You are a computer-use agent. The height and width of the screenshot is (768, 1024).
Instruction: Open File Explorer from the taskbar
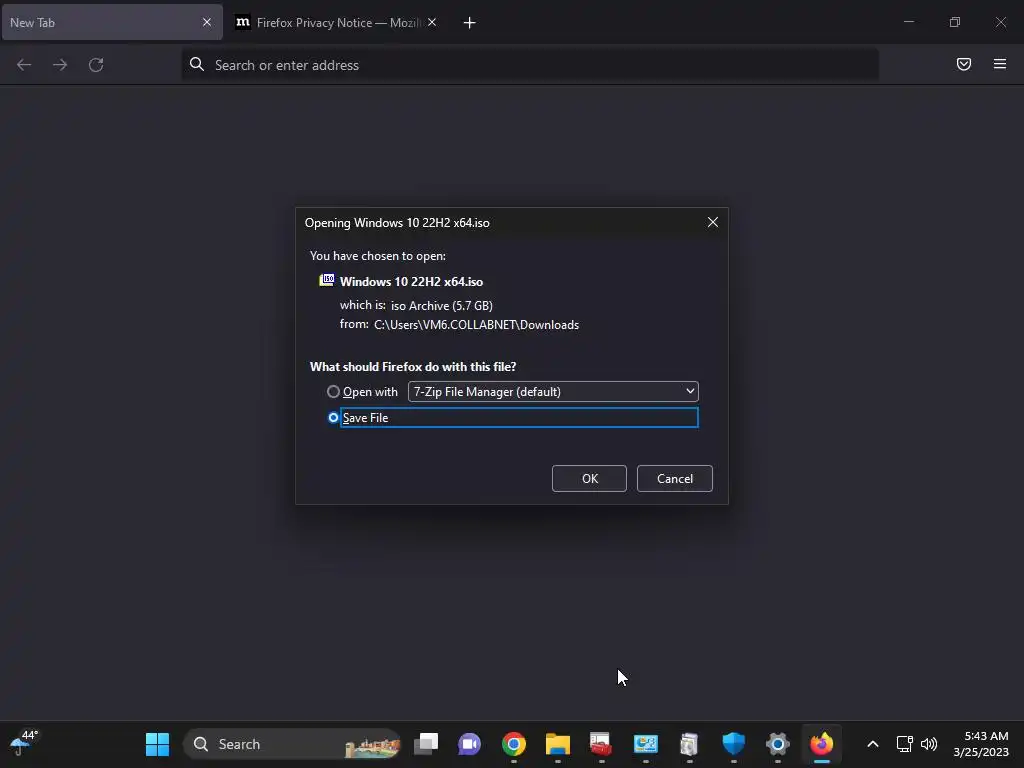pyautogui.click(x=558, y=744)
